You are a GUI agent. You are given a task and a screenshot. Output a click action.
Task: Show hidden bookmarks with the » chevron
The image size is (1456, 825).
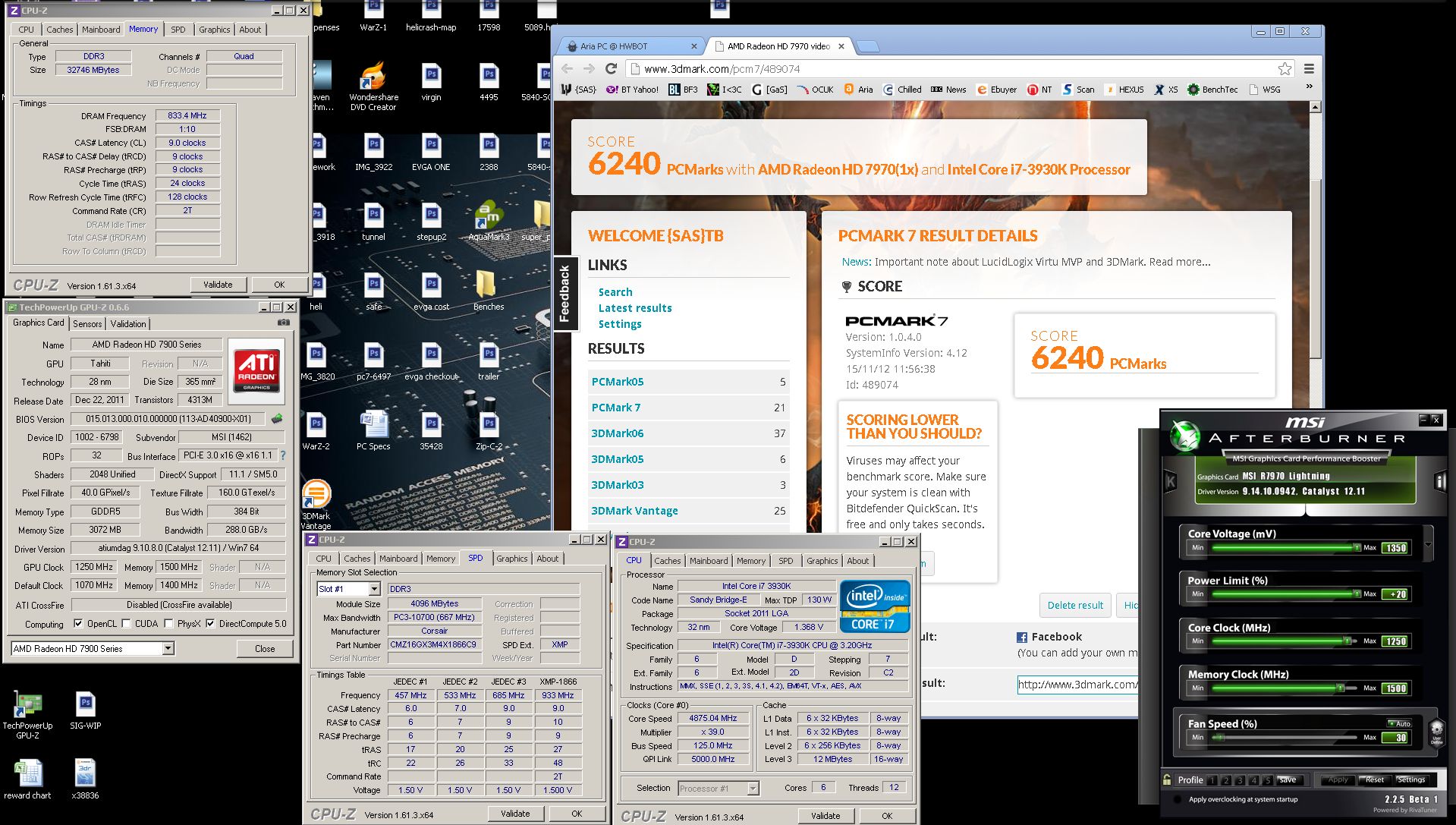[1309, 87]
